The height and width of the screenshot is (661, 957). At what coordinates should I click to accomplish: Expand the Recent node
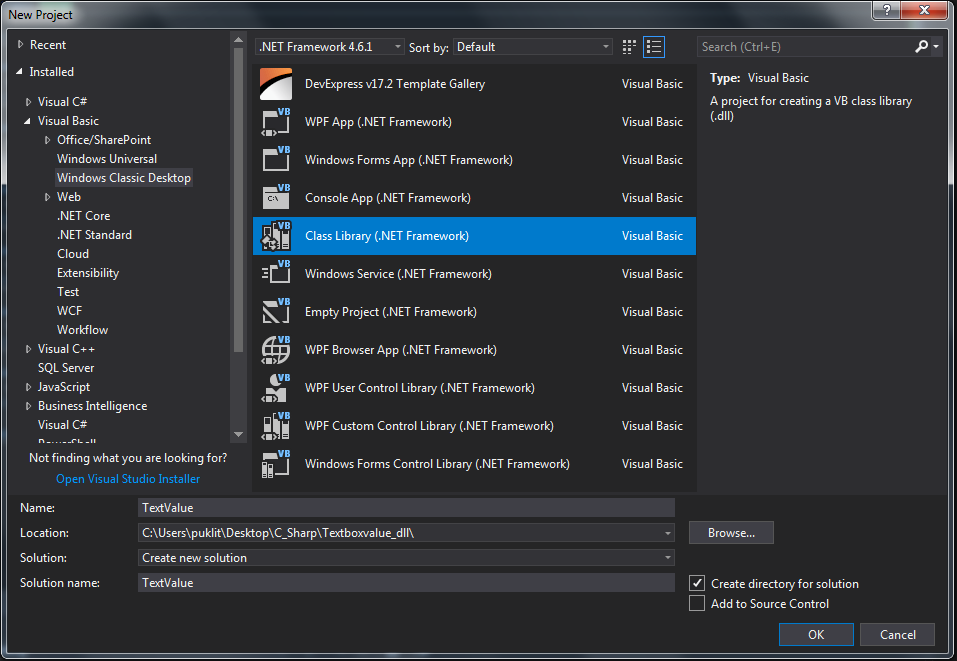(x=21, y=45)
